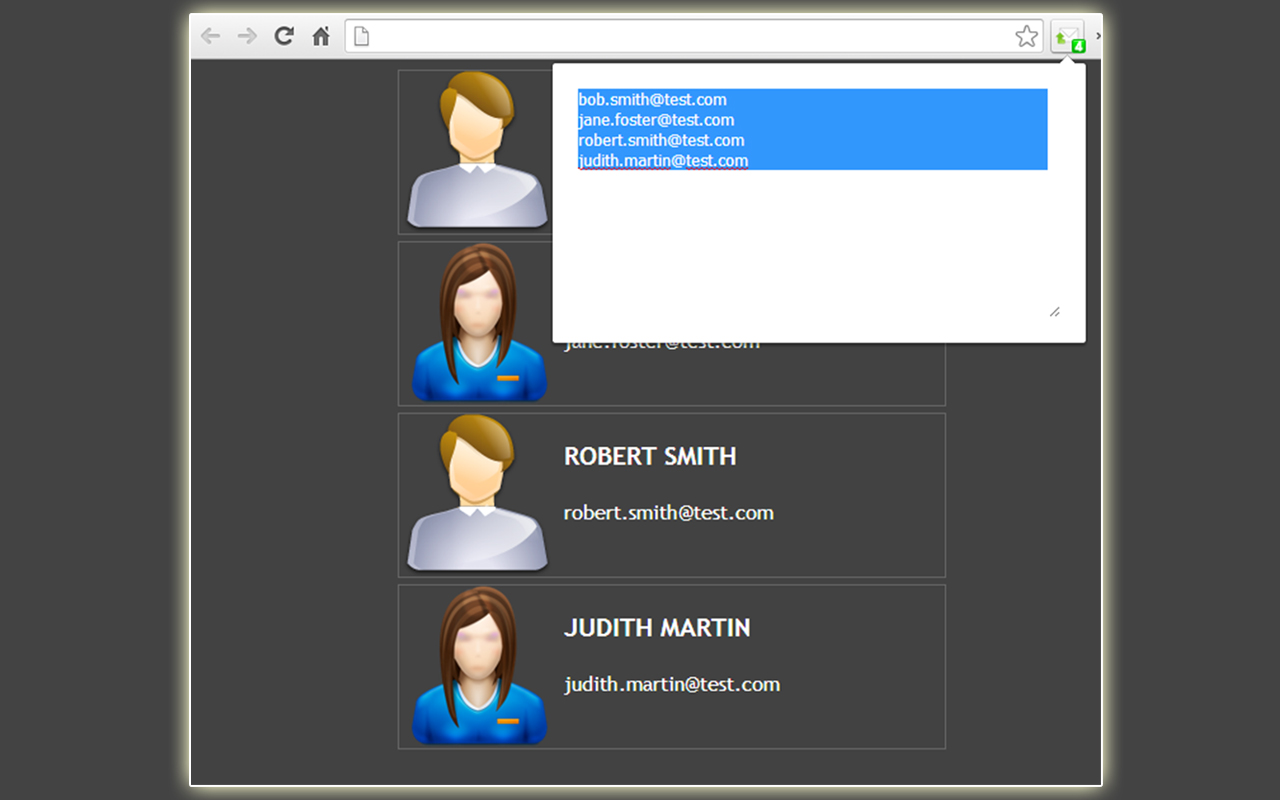Select jane.foster@test.com in the popup list
The image size is (1280, 800).
click(655, 119)
